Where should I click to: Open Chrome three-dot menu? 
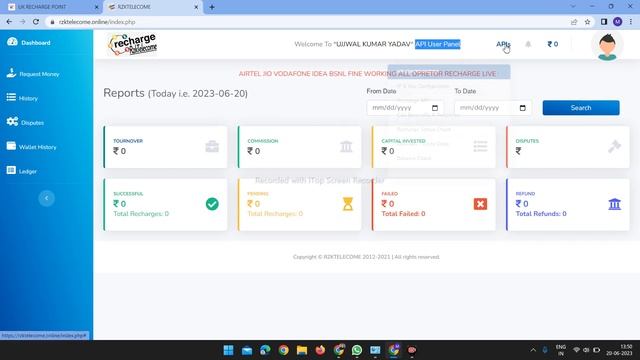[631, 22]
